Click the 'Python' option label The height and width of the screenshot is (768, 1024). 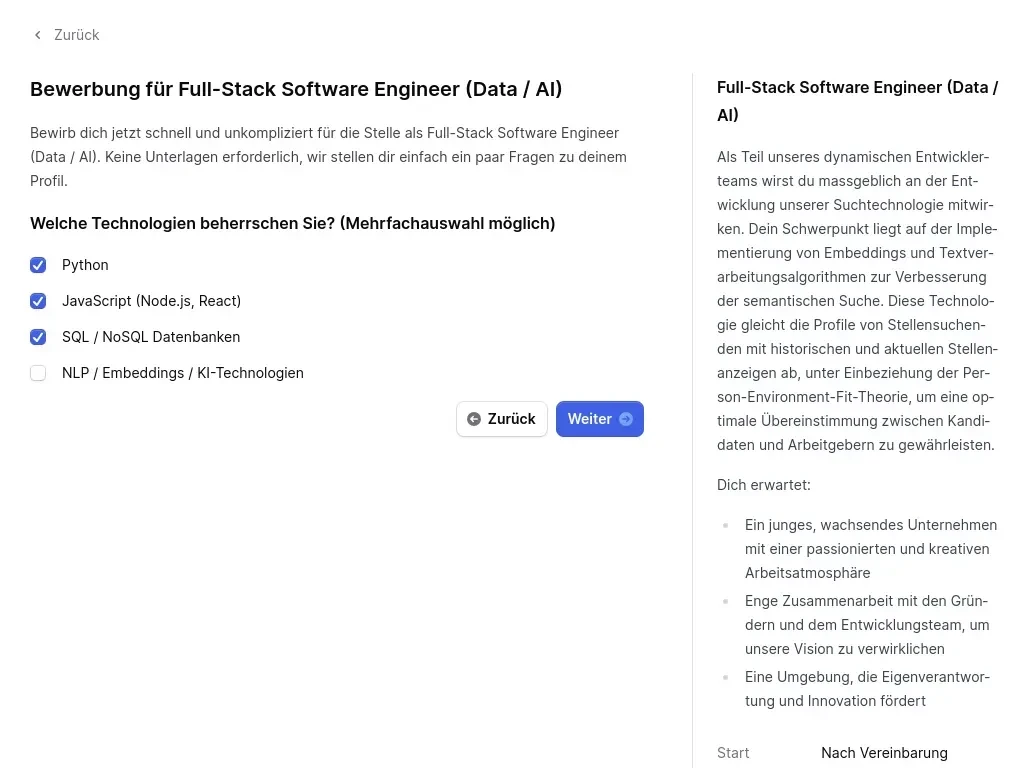coord(85,265)
